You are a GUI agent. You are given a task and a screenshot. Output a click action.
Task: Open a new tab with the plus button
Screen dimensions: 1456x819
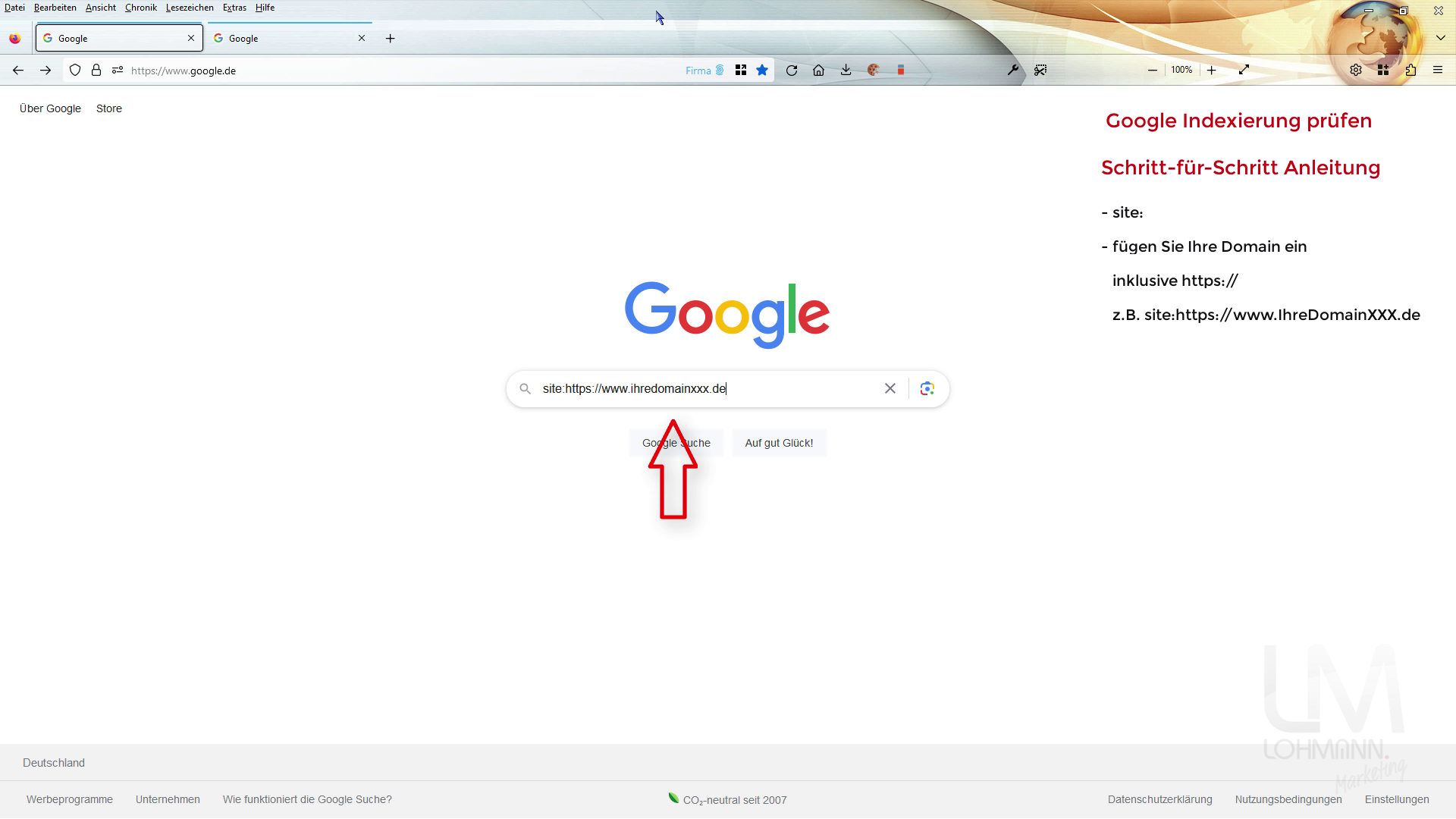pos(391,39)
